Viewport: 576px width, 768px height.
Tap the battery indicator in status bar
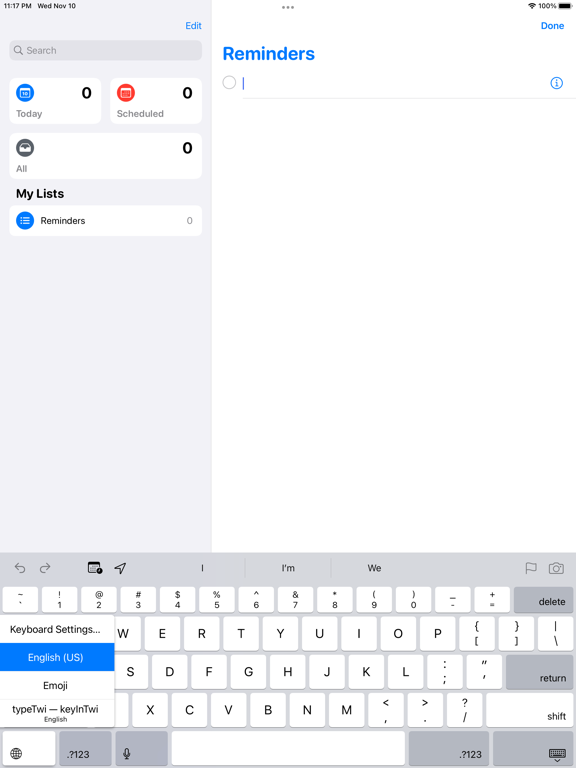click(x=565, y=6)
